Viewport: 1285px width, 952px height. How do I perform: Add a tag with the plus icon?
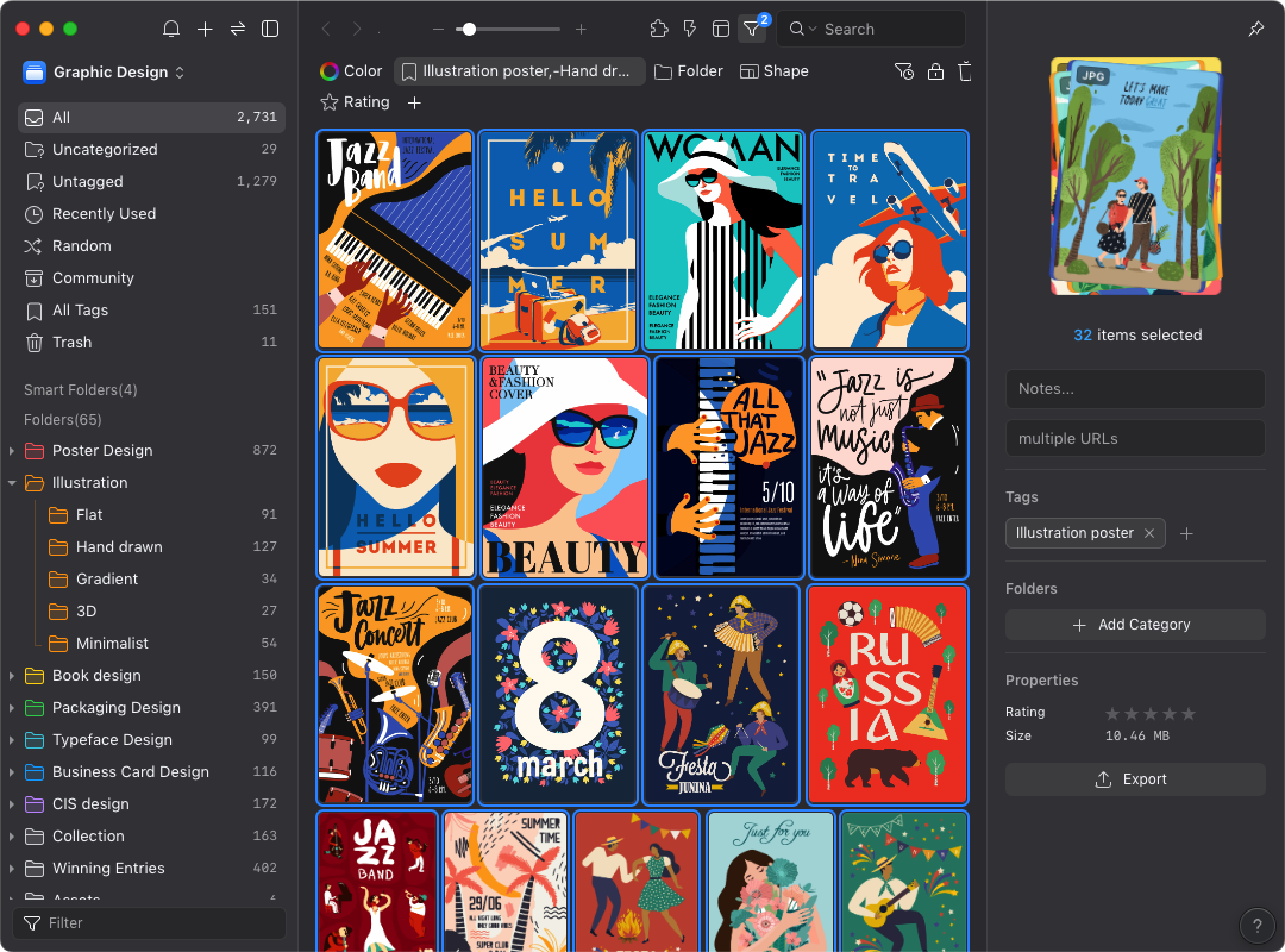[1186, 534]
